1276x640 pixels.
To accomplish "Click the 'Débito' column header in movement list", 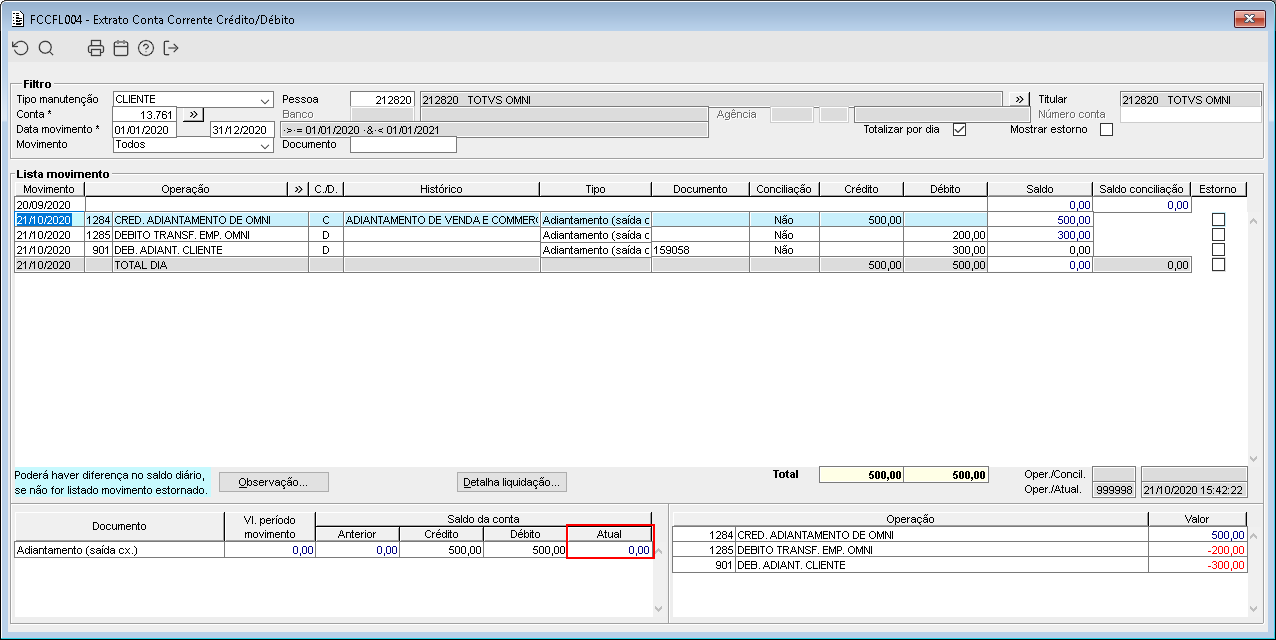I will [x=945, y=189].
